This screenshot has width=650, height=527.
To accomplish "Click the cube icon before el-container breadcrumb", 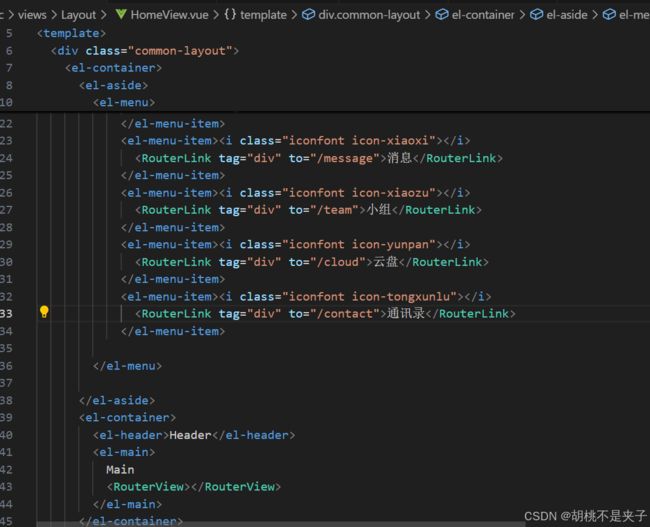I will pos(442,15).
